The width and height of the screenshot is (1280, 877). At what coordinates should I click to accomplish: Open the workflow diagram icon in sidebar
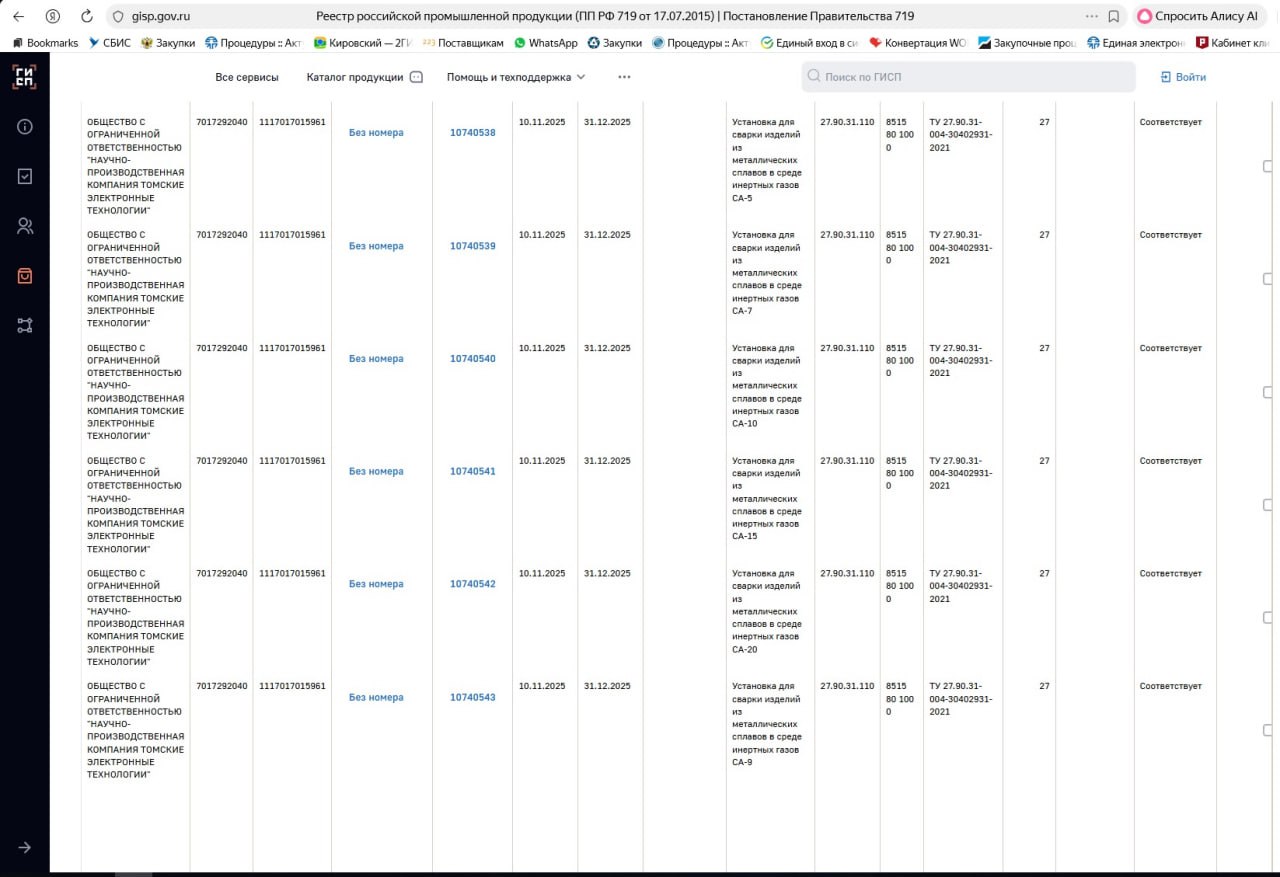pos(25,325)
